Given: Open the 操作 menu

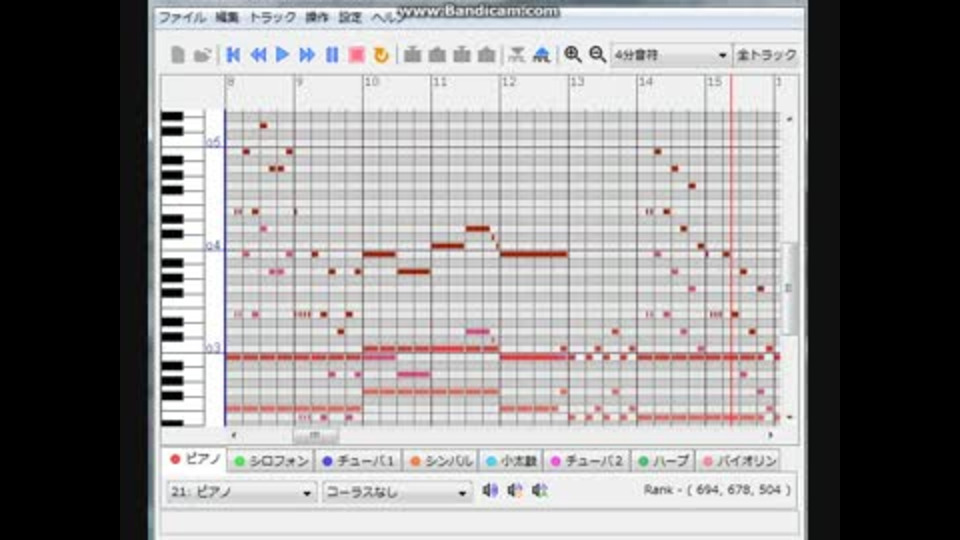Looking at the screenshot, I should [x=317, y=17].
